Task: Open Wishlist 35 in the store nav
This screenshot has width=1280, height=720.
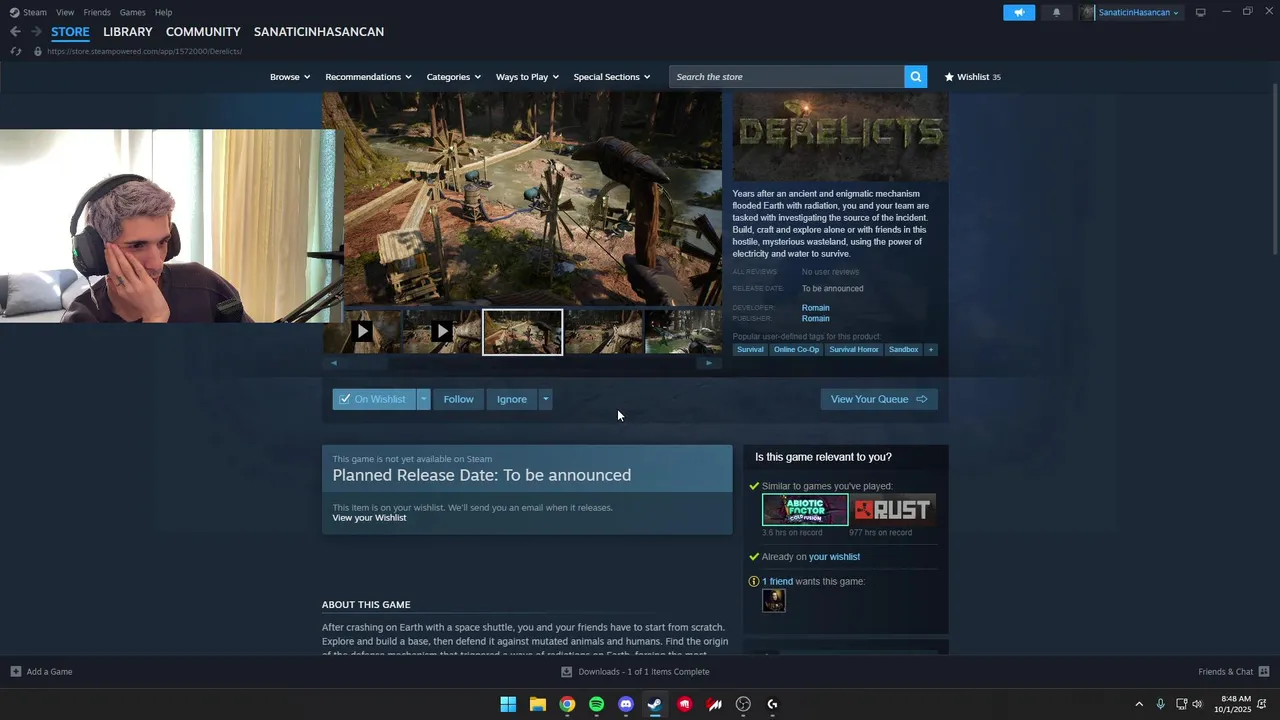Action: 972,77
